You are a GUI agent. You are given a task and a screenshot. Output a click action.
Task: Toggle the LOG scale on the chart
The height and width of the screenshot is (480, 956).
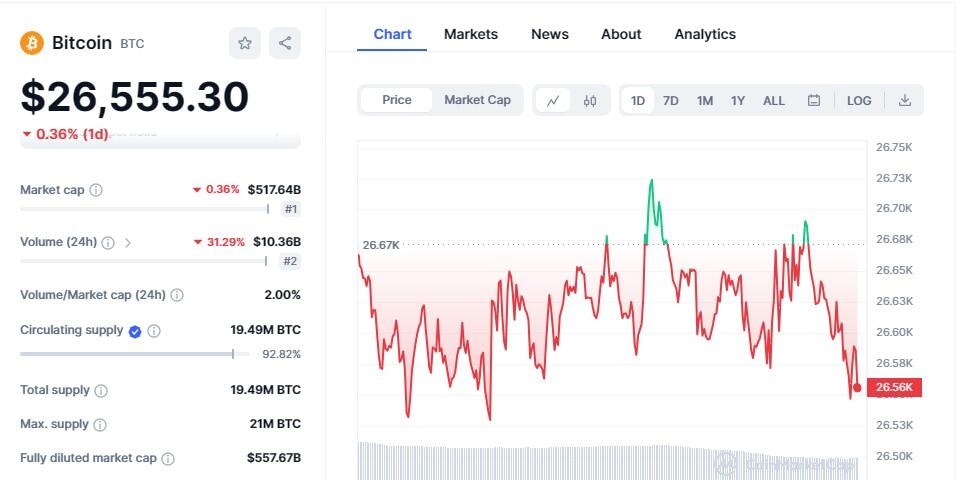click(859, 100)
